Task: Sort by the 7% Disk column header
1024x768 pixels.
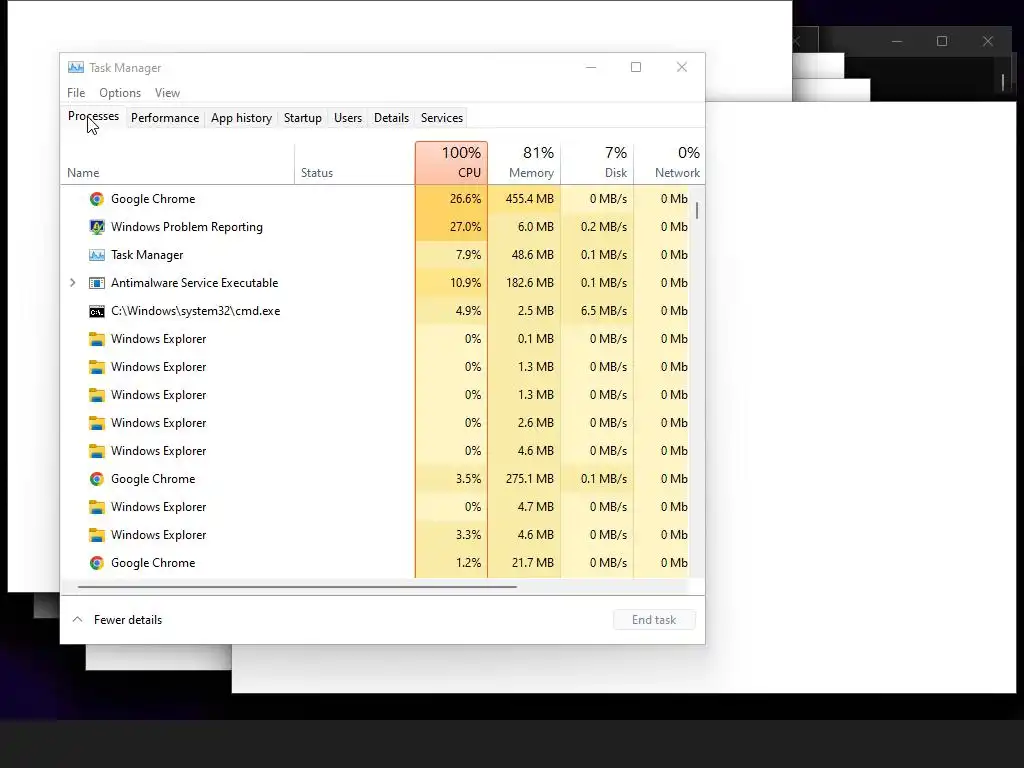Action: (x=598, y=163)
